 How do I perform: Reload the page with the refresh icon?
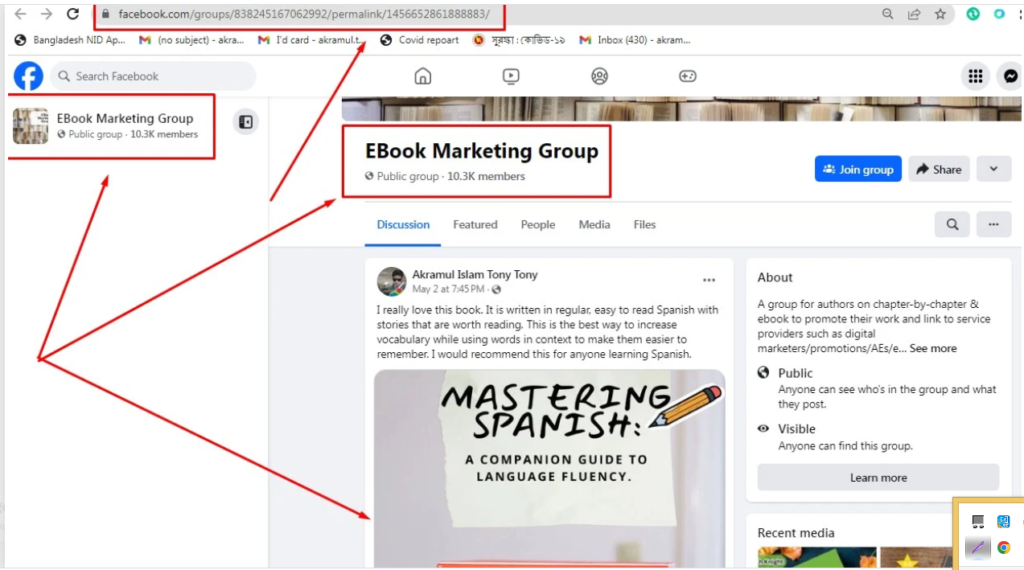tap(72, 14)
